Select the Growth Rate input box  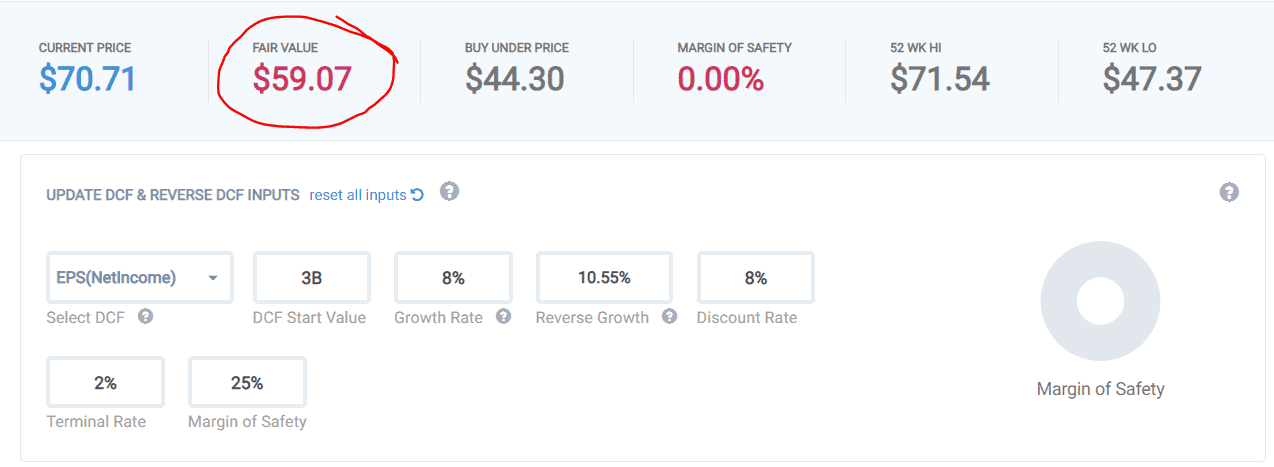pyautogui.click(x=453, y=278)
